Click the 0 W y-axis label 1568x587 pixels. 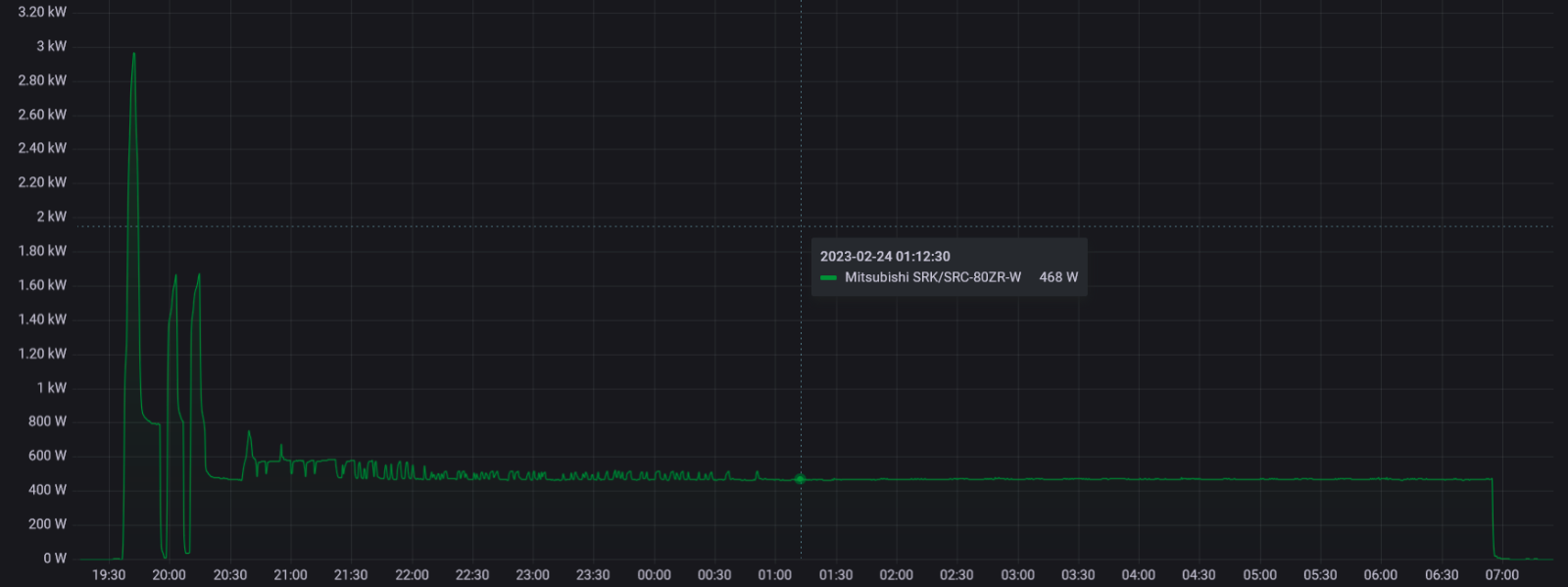tap(55, 559)
